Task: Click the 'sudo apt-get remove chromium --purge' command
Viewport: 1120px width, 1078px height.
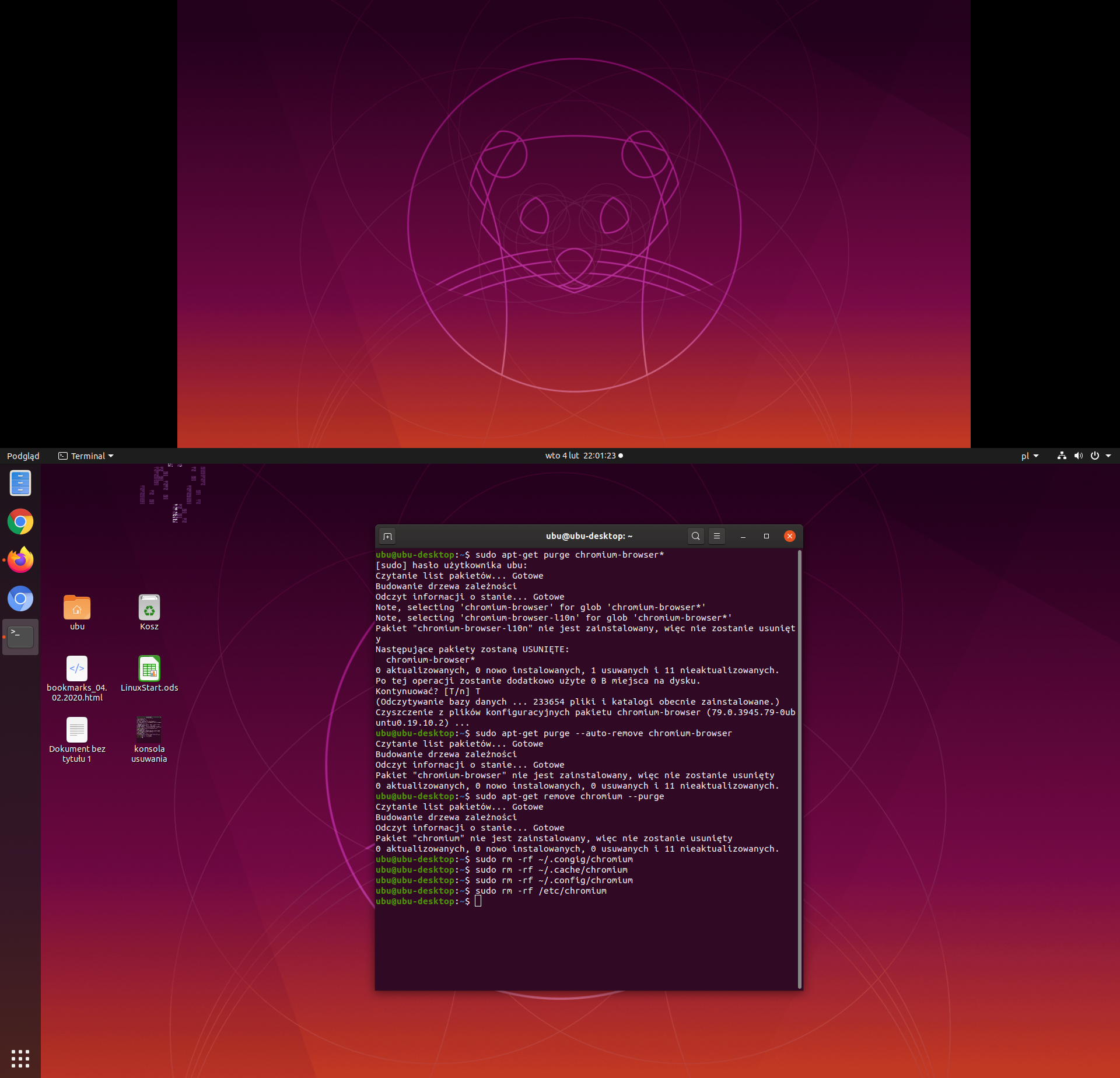Action: click(569, 796)
